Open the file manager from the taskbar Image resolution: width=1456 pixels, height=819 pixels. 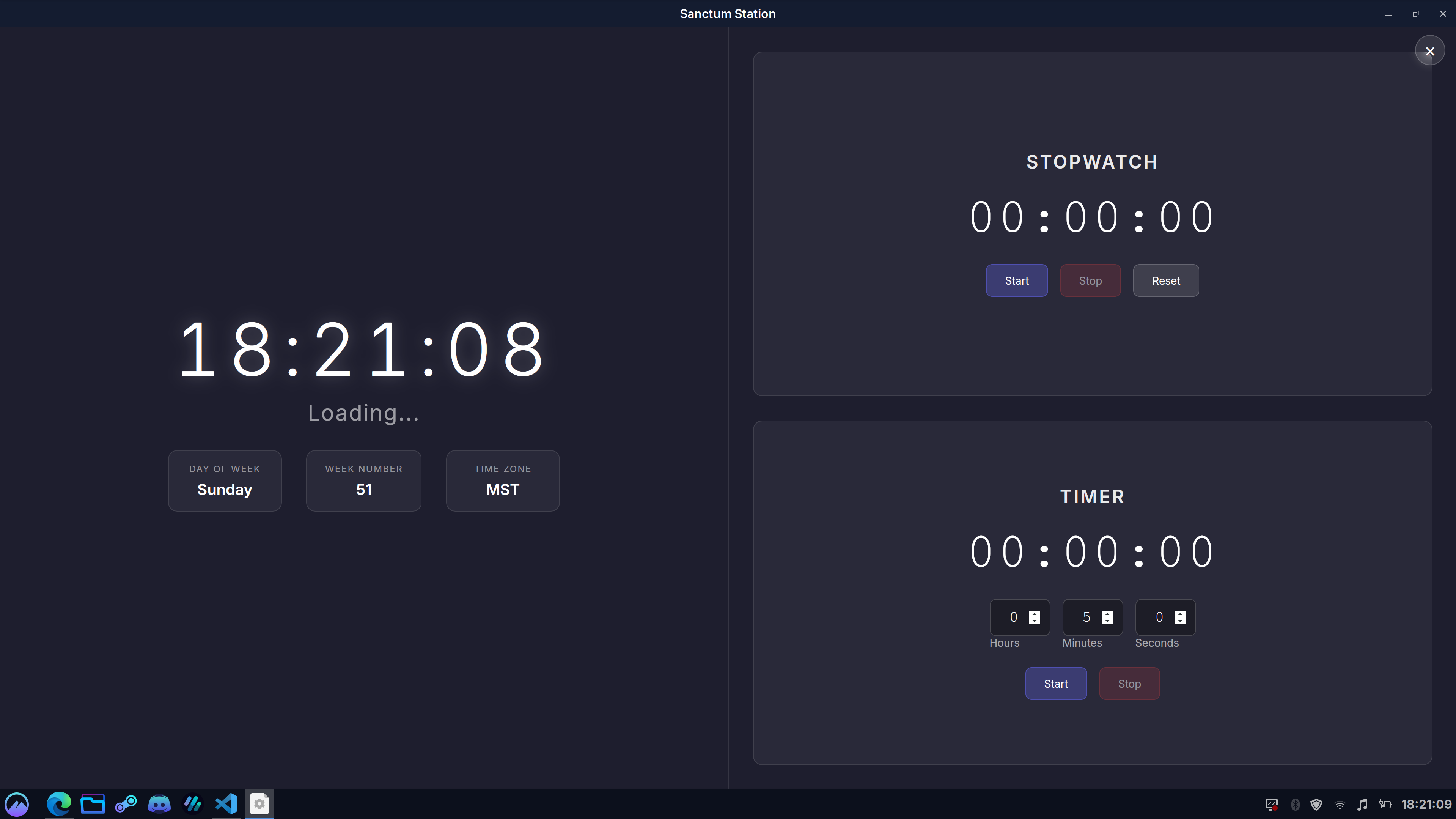92,804
